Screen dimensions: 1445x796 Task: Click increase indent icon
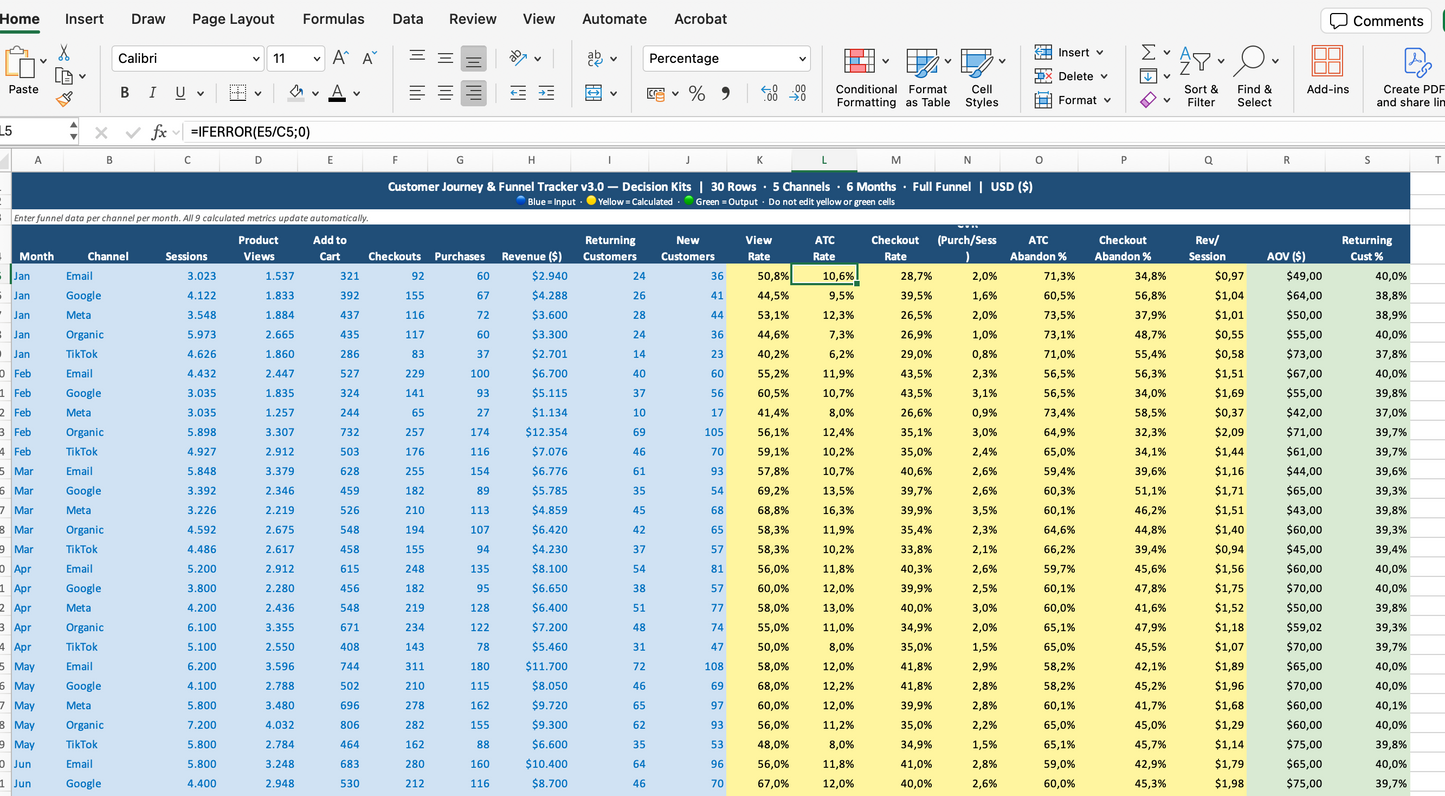(546, 93)
